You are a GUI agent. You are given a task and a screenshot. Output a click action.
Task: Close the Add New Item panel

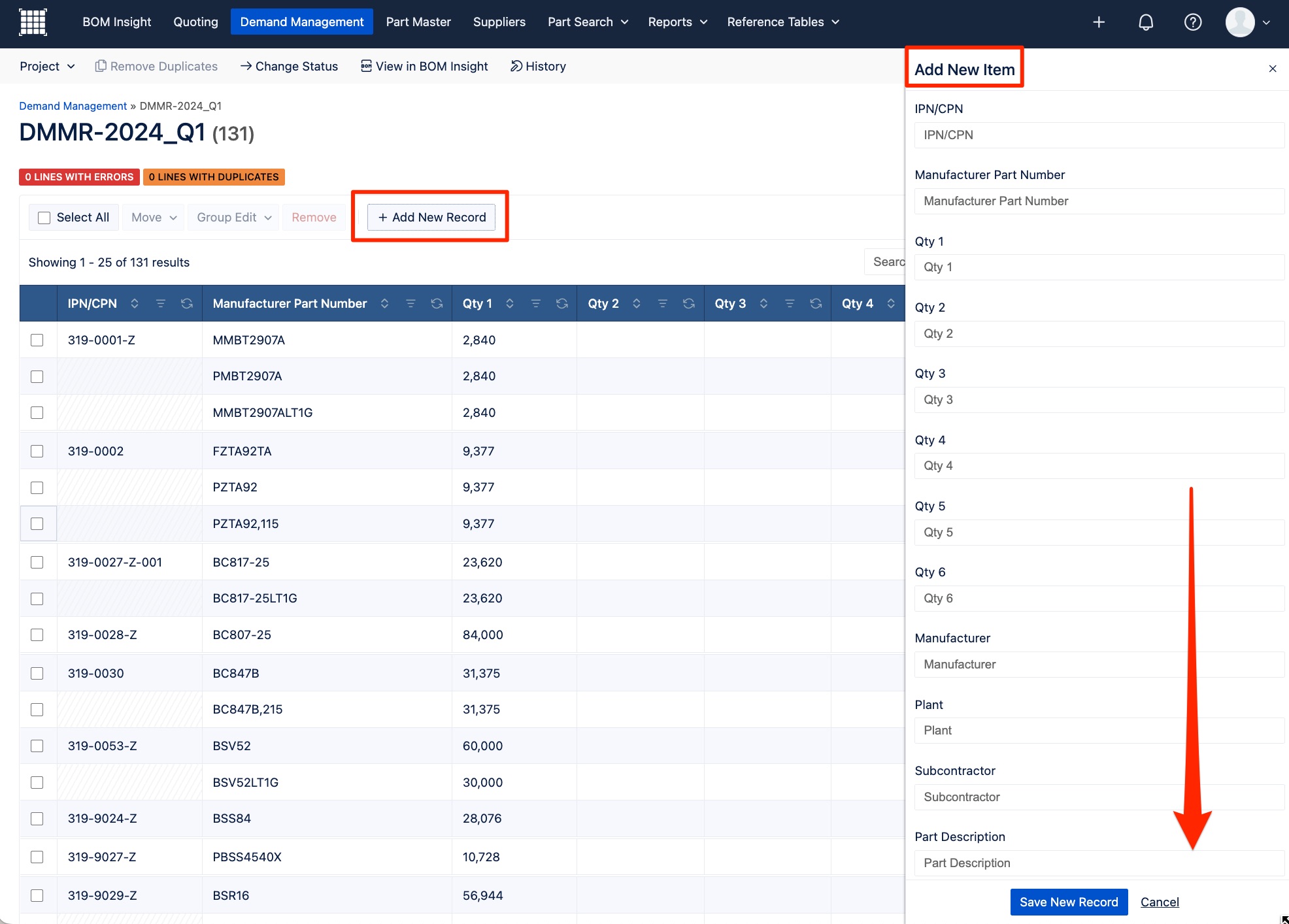click(1273, 69)
